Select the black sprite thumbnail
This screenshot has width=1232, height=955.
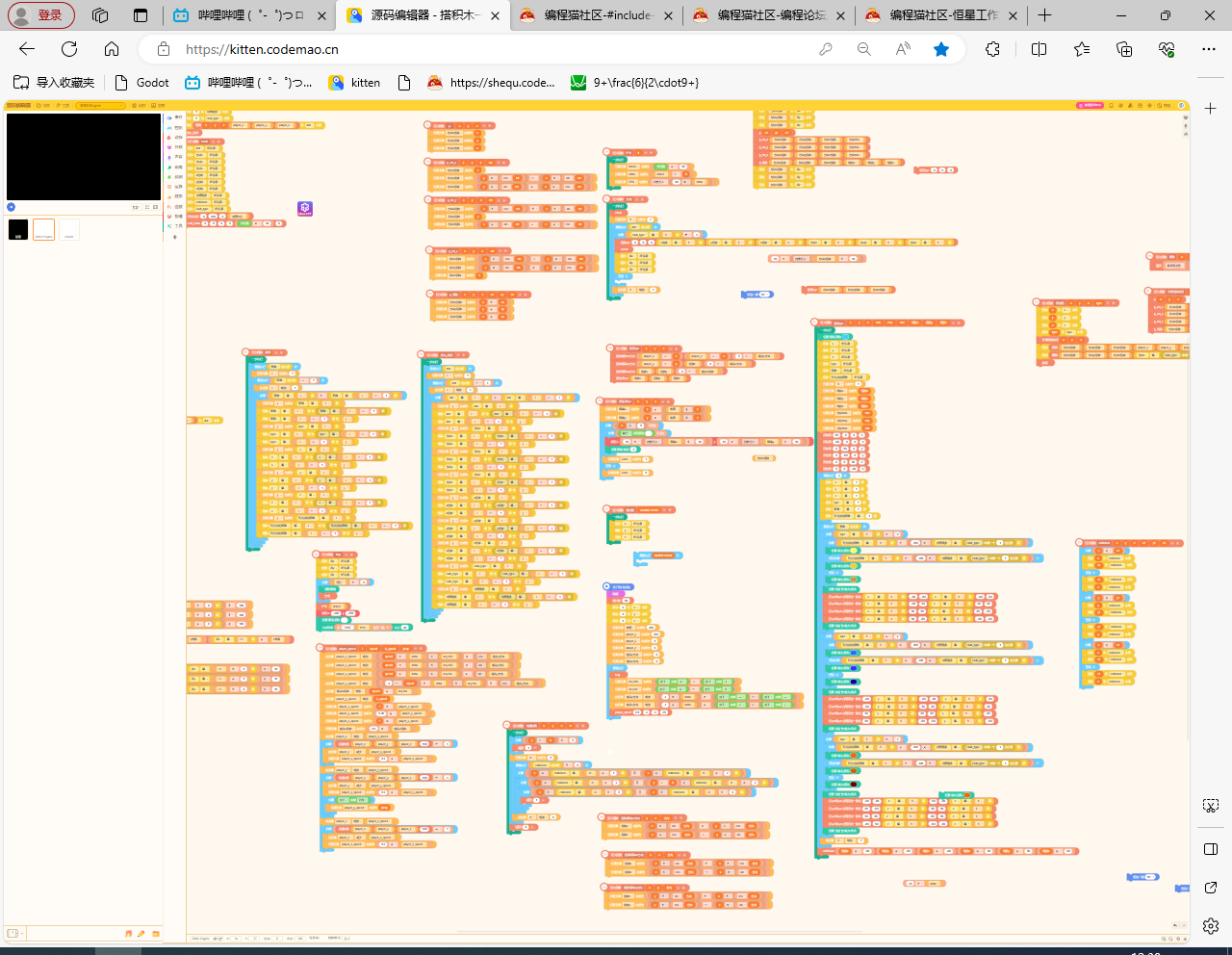tap(18, 229)
